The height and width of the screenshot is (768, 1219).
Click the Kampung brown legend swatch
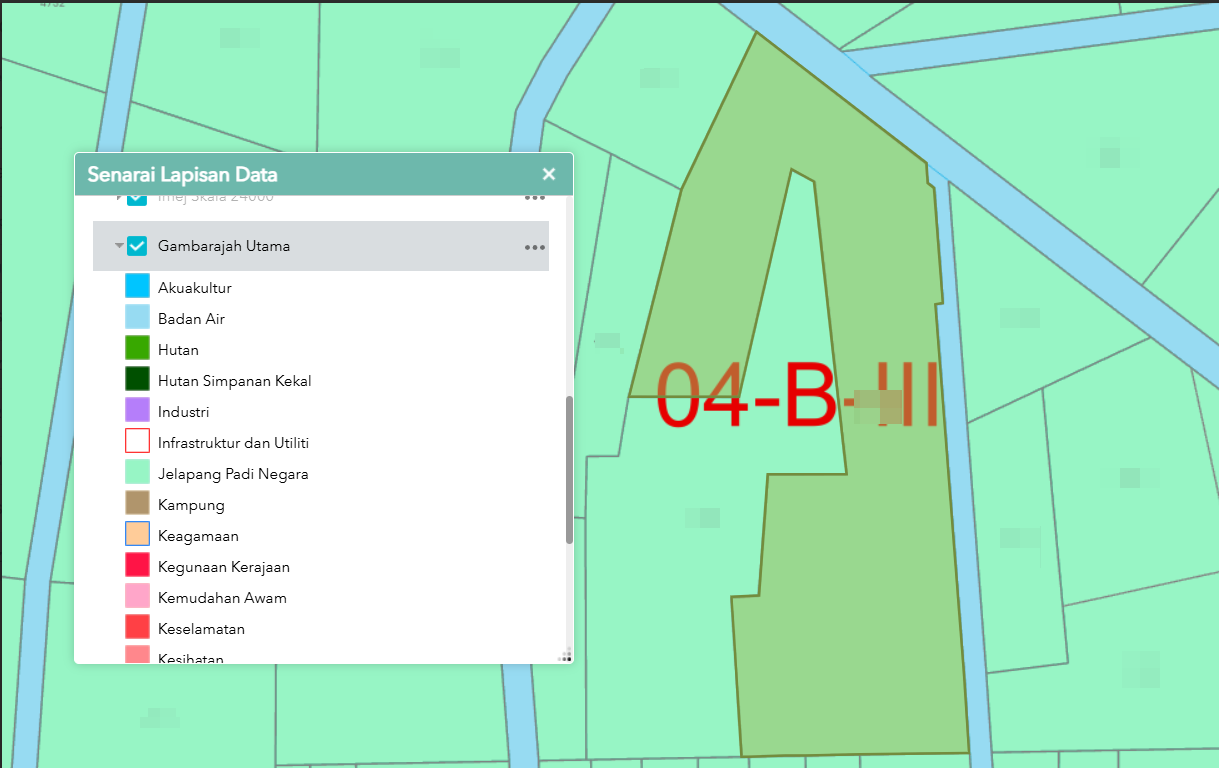(137, 504)
